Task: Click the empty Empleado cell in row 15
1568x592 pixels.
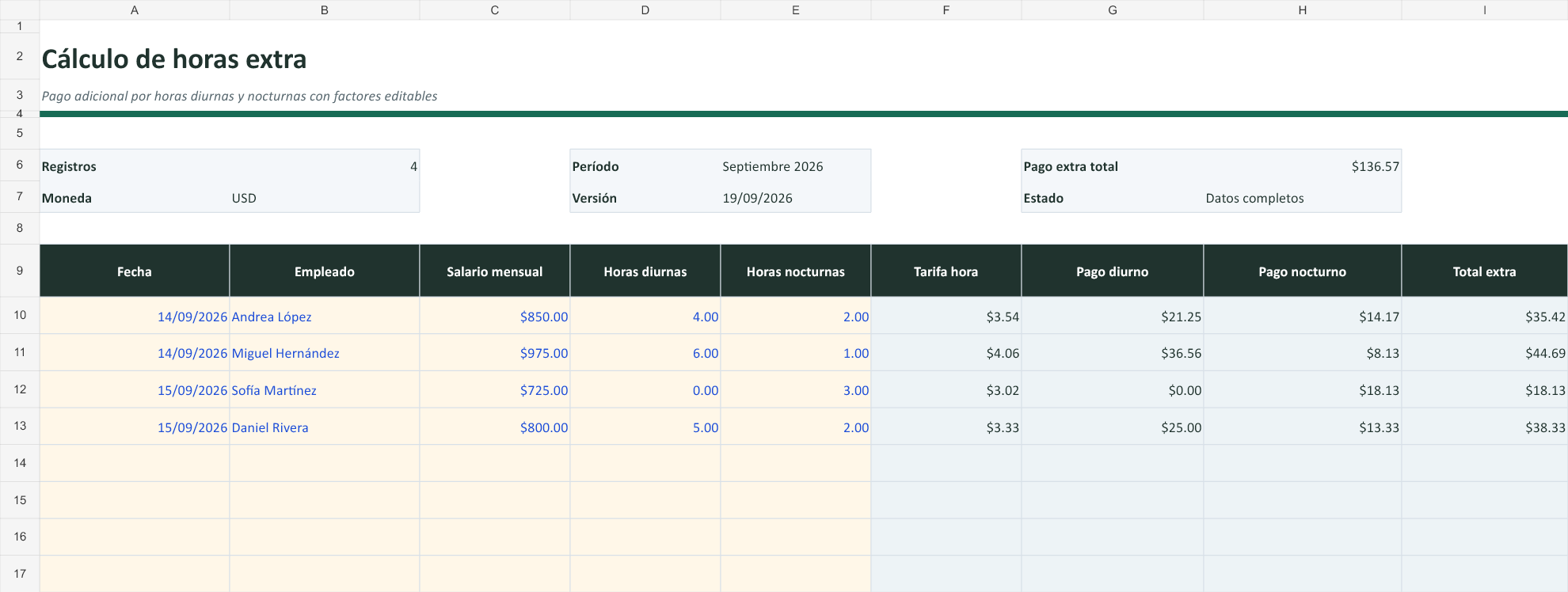Action: pyautogui.click(x=325, y=500)
